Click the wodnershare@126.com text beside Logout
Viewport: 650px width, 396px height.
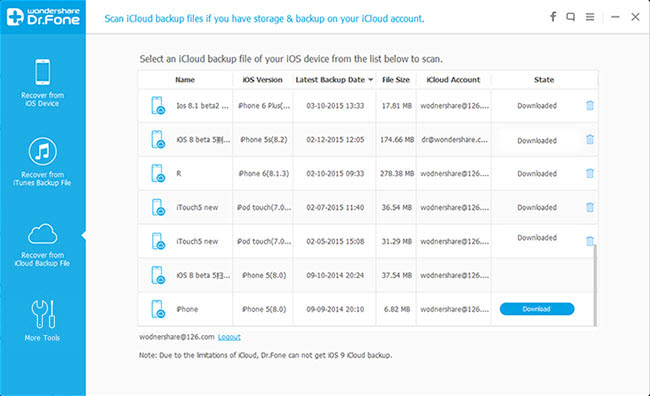pyautogui.click(x=177, y=337)
